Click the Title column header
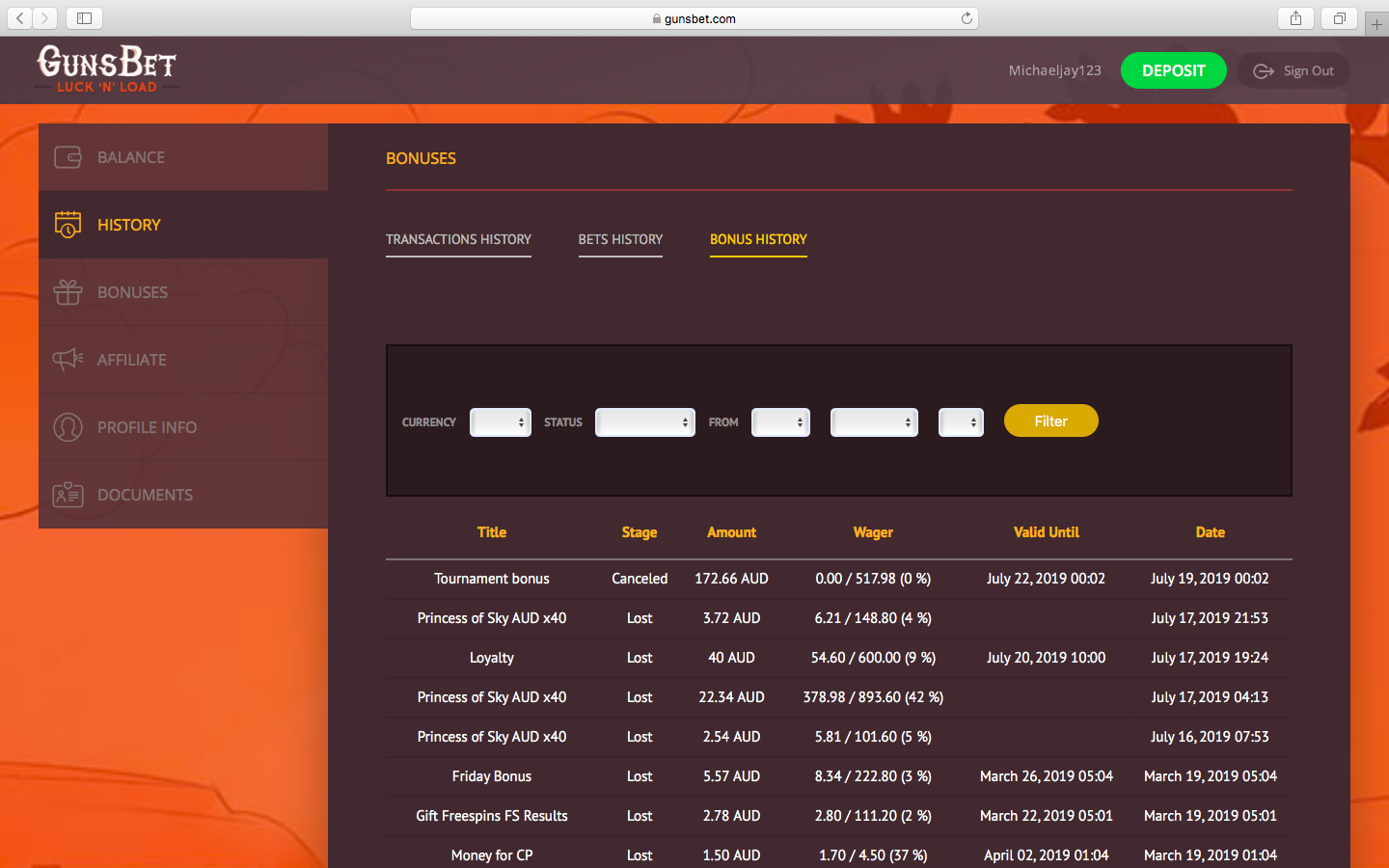Viewport: 1389px width, 868px height. click(x=492, y=532)
